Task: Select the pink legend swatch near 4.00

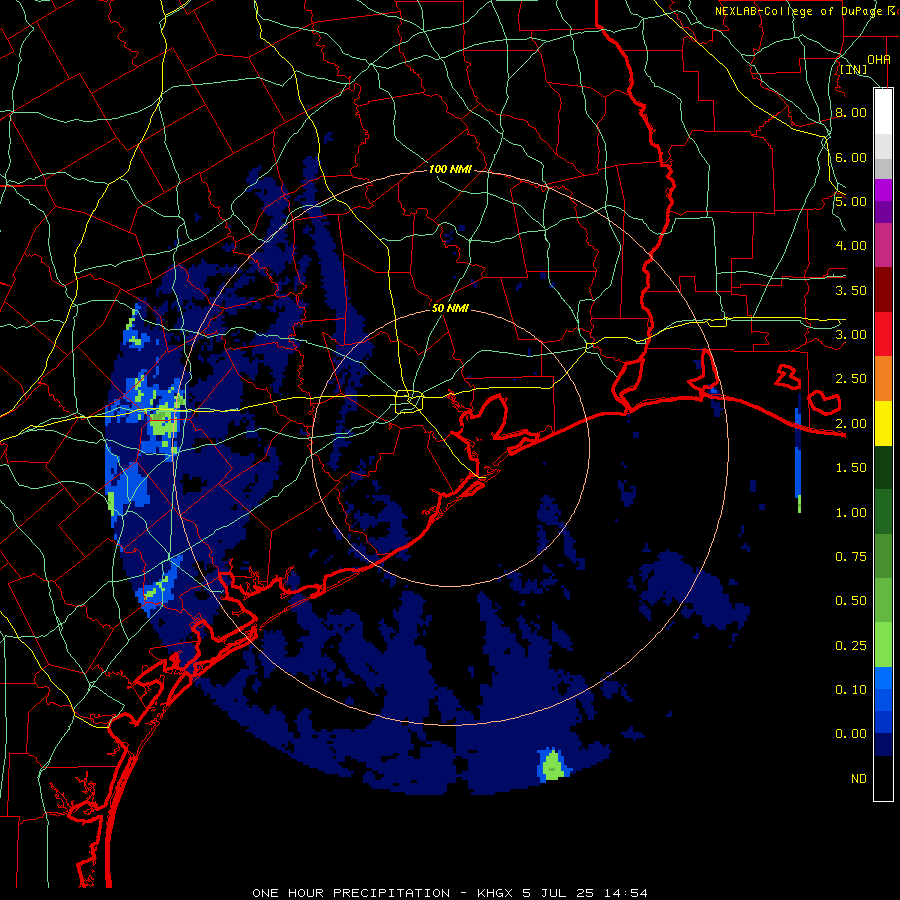Action: 883,246
